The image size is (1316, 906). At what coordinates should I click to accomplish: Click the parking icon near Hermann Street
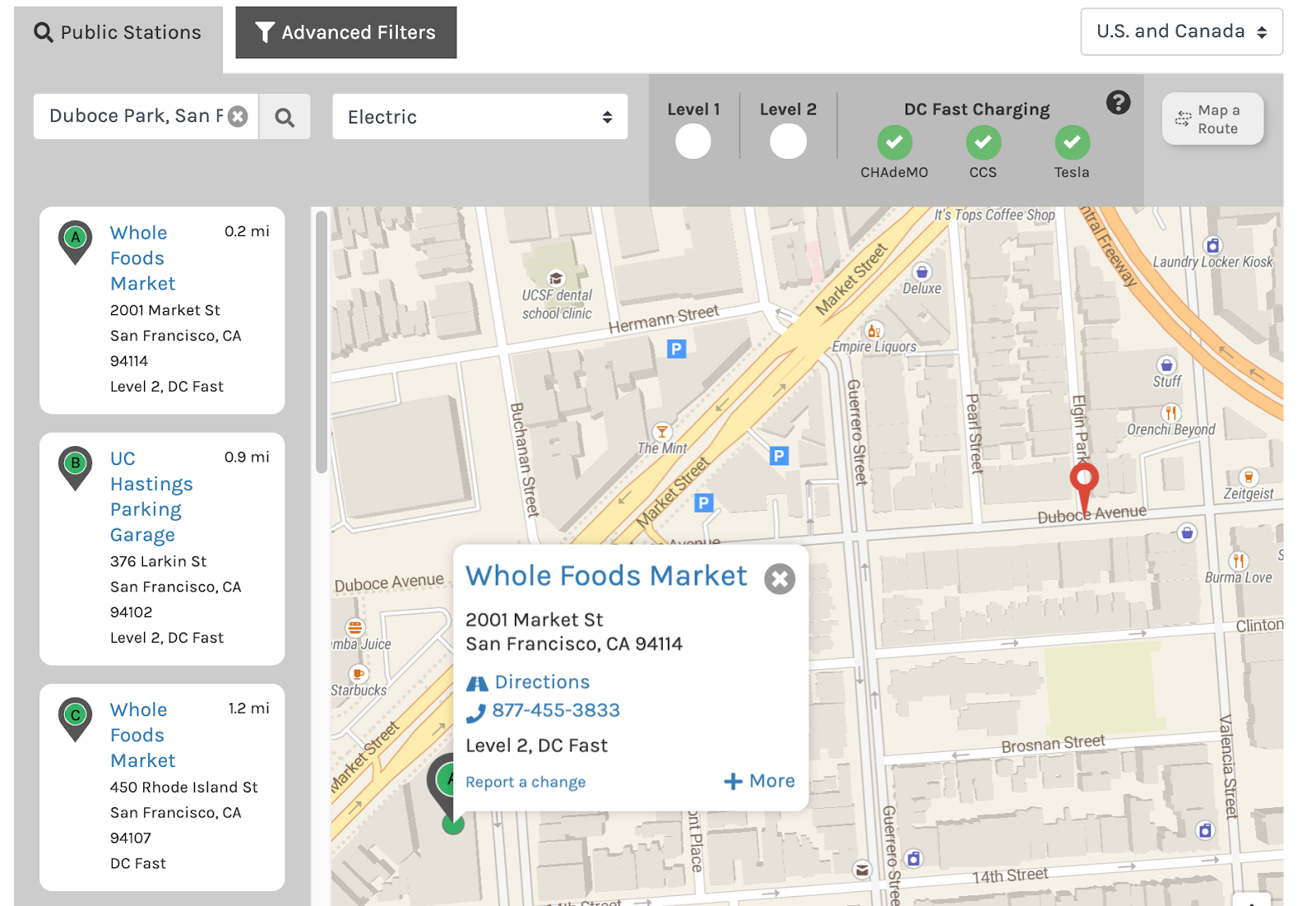pos(676,349)
